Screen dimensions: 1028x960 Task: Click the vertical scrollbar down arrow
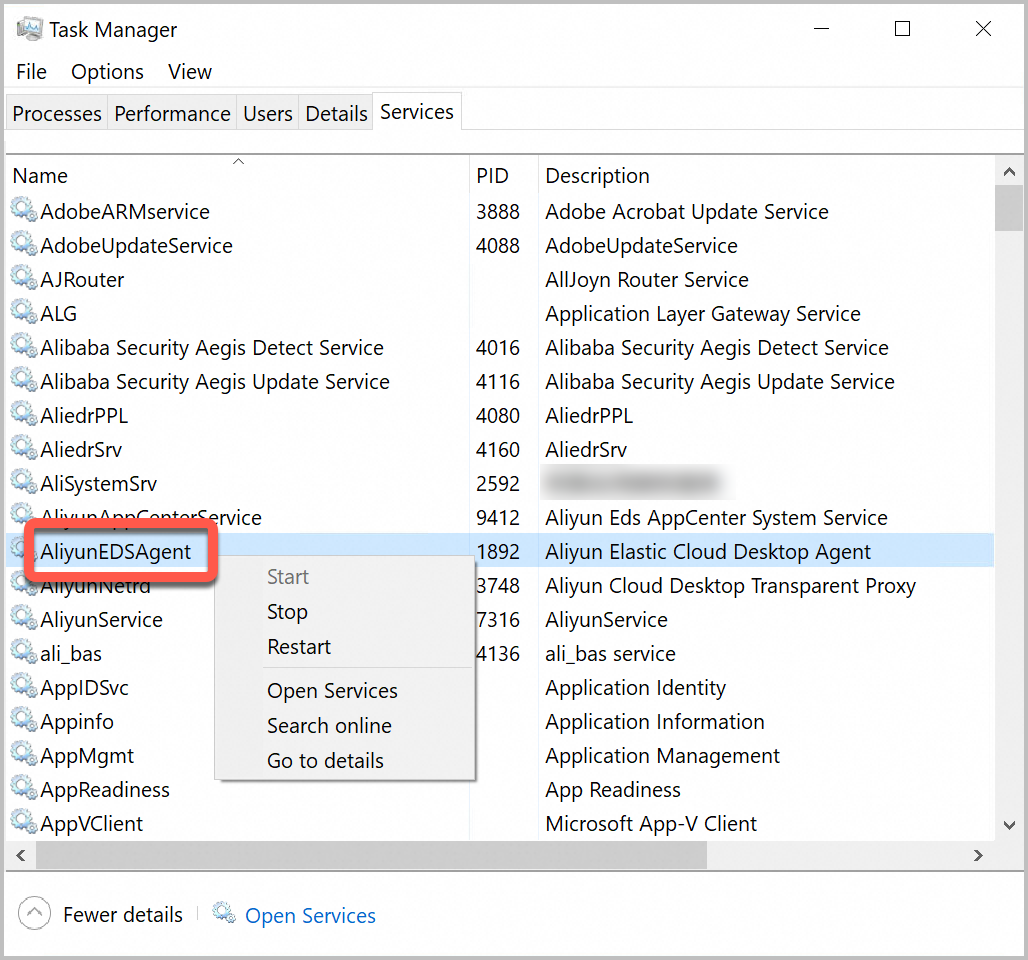tap(1009, 825)
